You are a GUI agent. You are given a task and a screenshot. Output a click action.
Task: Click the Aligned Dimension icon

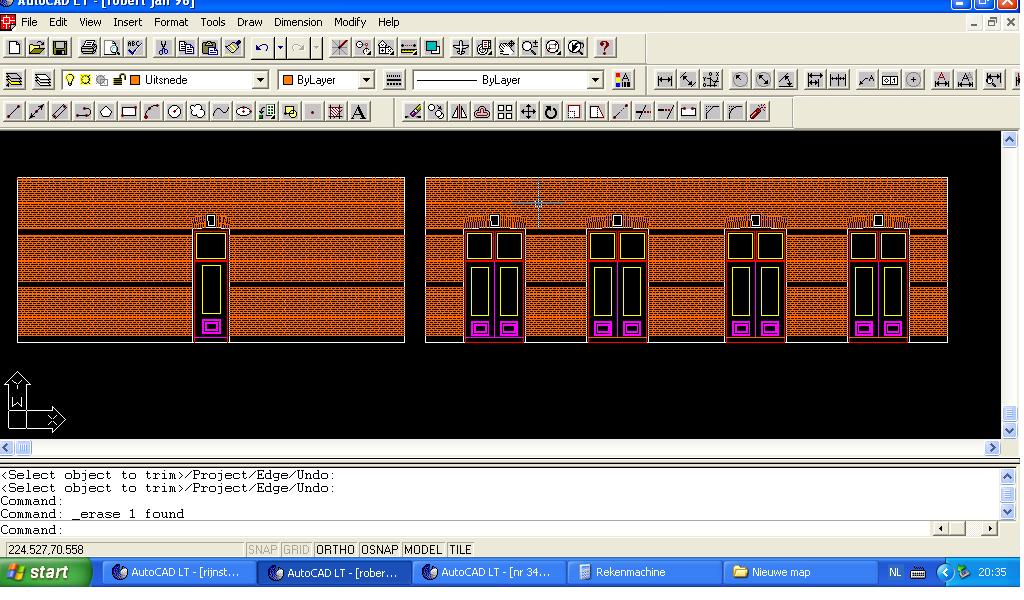pyautogui.click(x=688, y=80)
